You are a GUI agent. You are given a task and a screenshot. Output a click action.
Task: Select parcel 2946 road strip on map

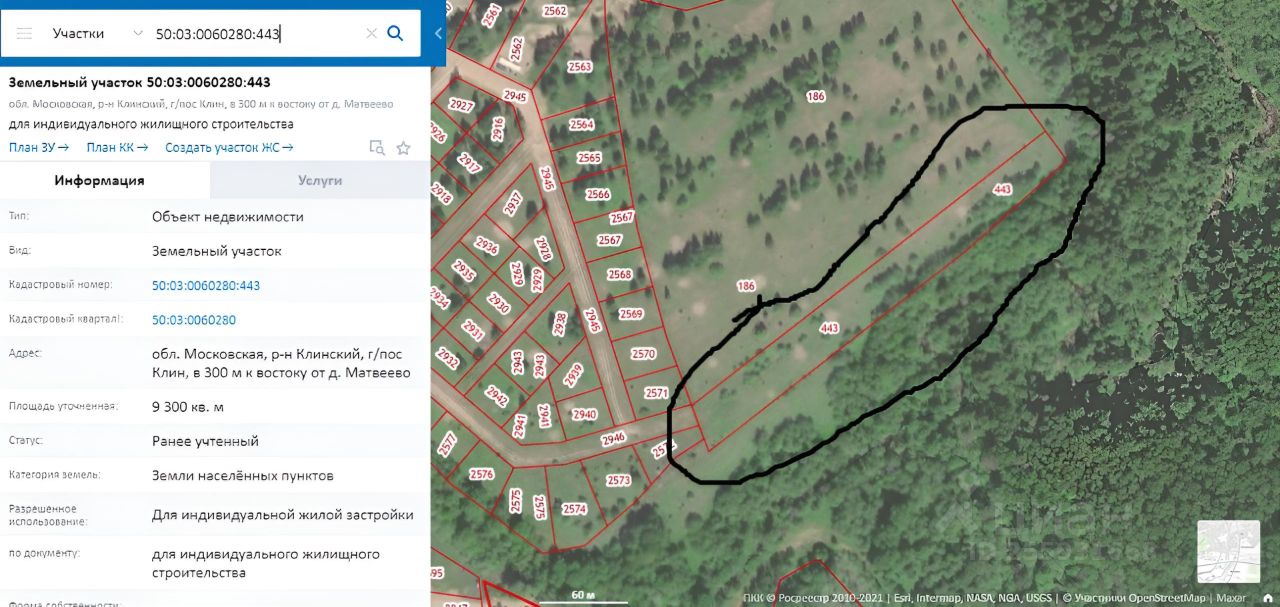[x=613, y=438]
